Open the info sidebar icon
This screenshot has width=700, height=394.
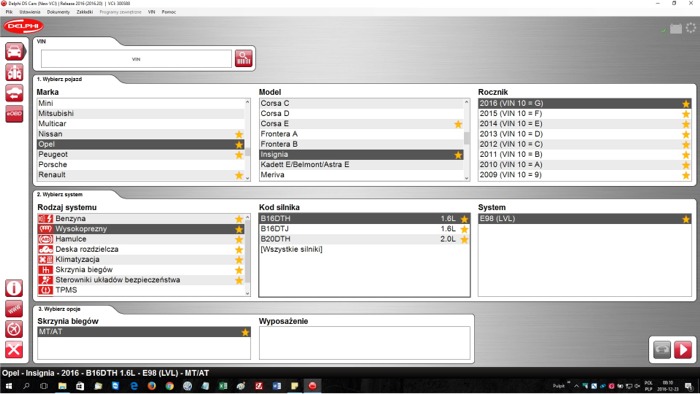[x=14, y=288]
